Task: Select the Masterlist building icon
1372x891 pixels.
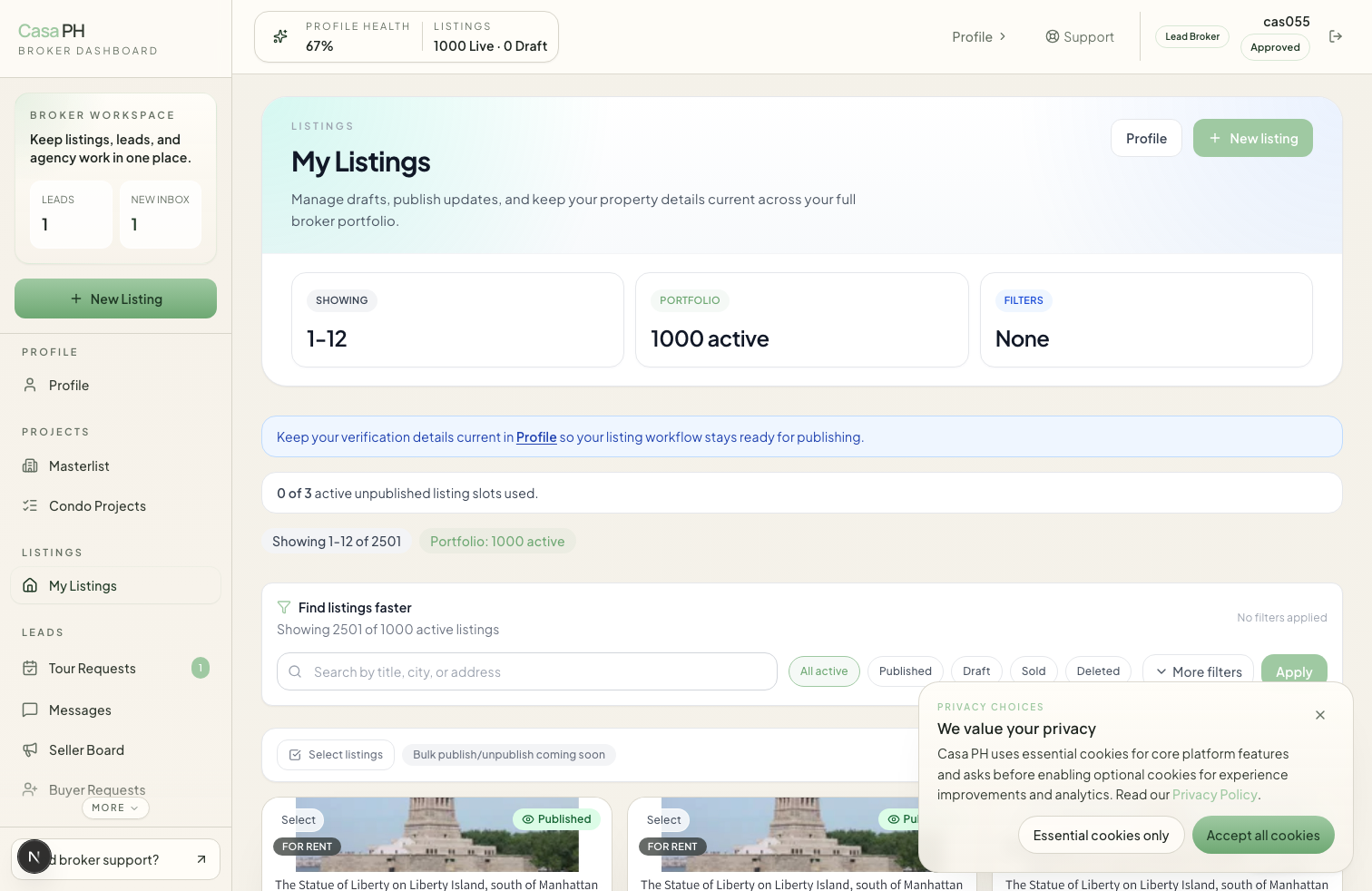Action: 32,465
